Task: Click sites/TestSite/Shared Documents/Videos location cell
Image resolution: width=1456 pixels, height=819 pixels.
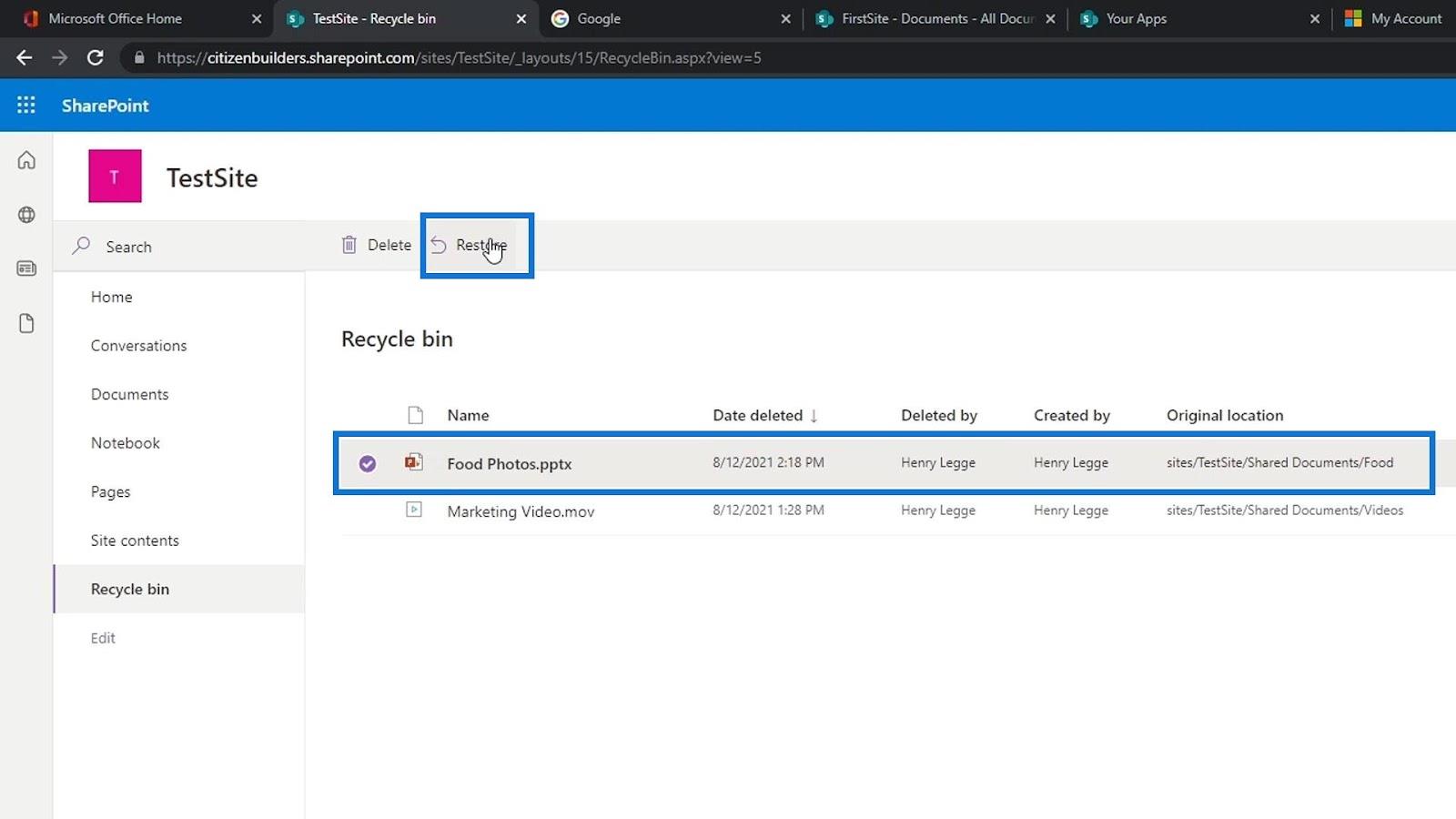Action: (1285, 510)
